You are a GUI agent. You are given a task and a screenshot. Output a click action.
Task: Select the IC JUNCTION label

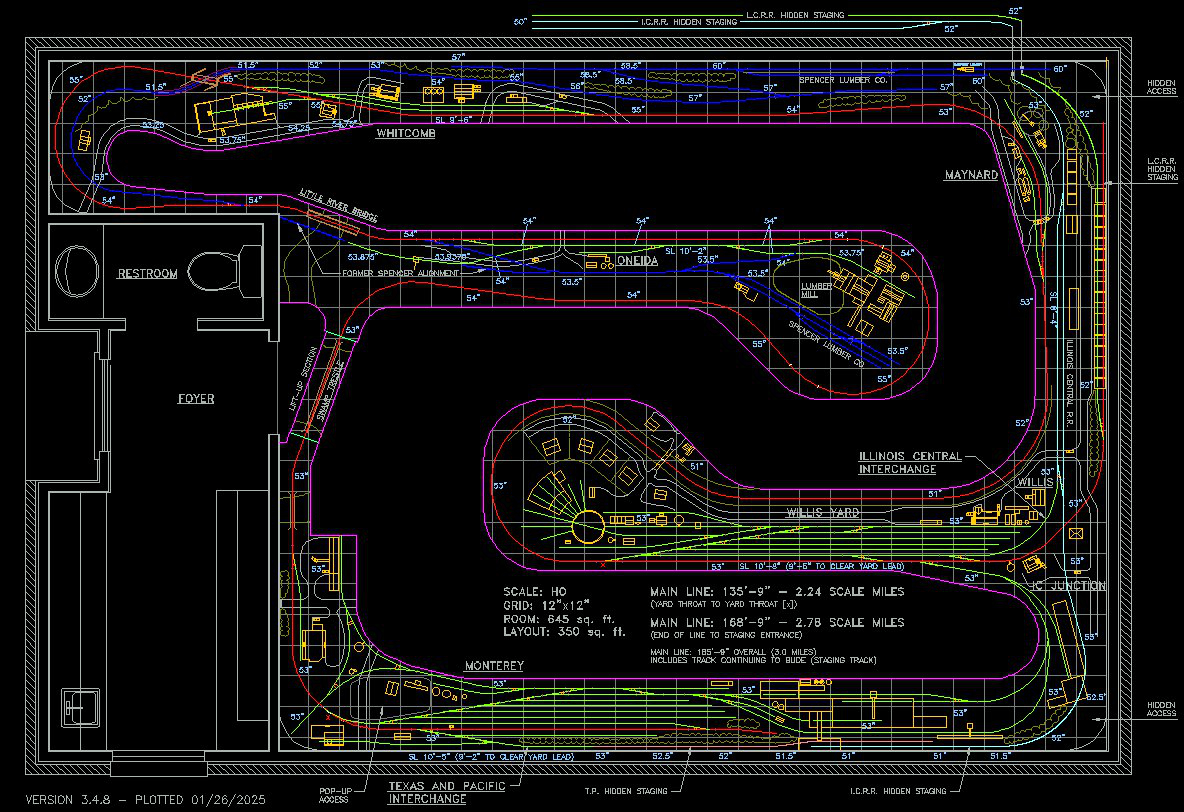1068,585
